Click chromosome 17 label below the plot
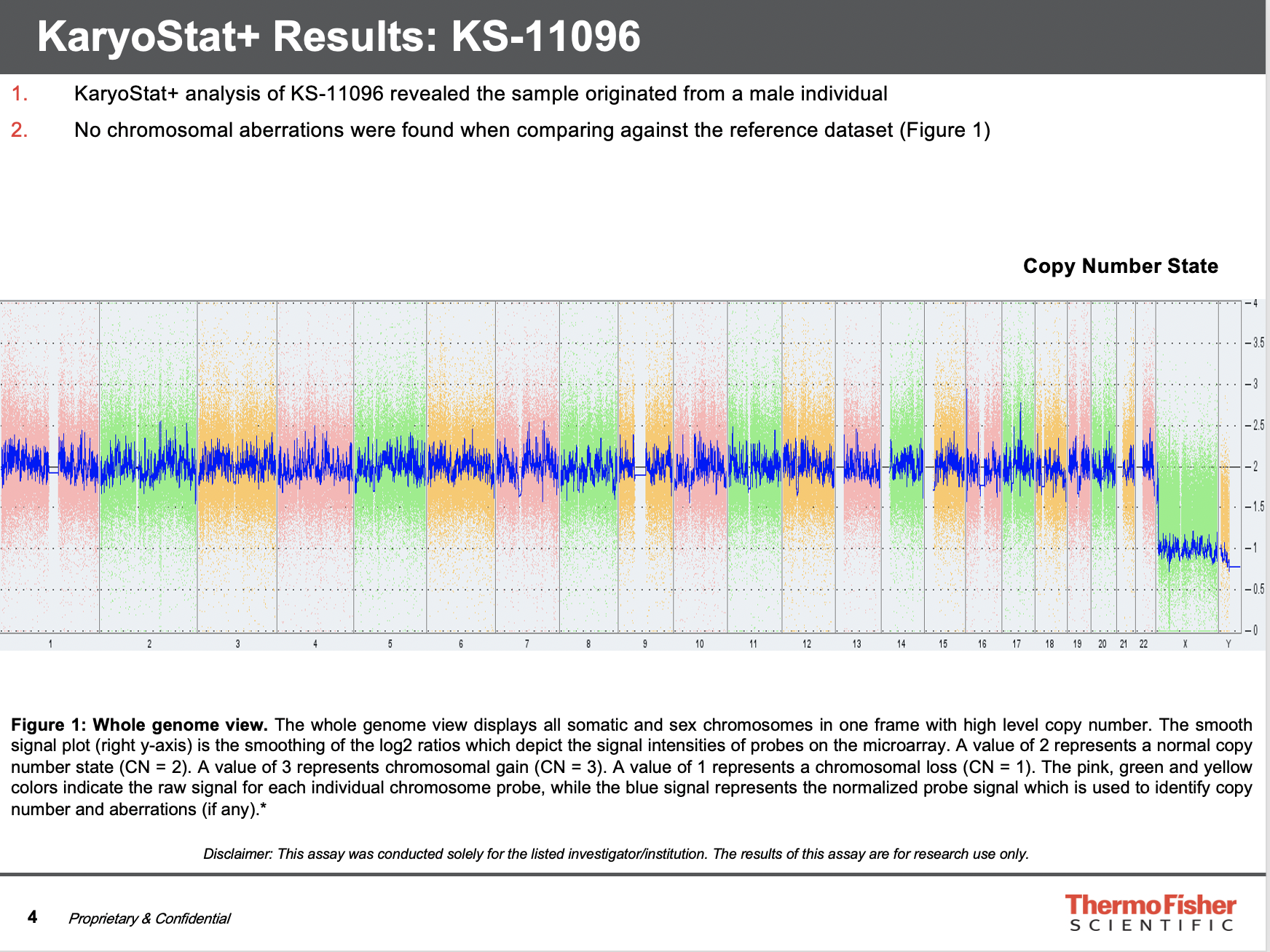 (x=1017, y=644)
